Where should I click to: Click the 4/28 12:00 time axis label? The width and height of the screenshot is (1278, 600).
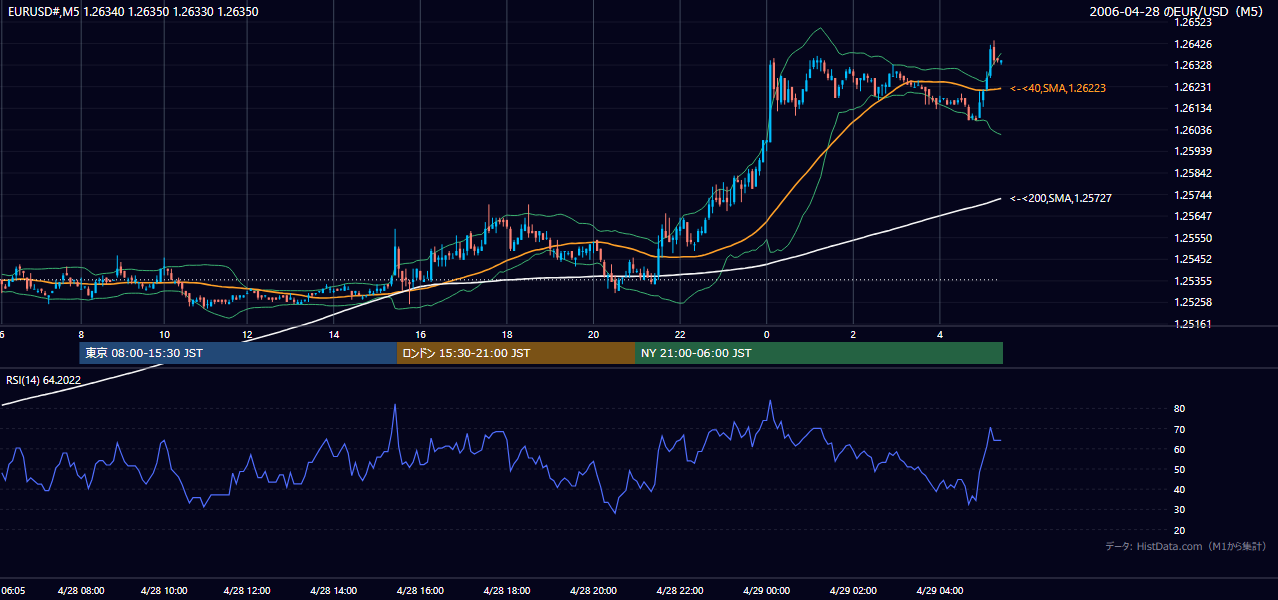(249, 591)
